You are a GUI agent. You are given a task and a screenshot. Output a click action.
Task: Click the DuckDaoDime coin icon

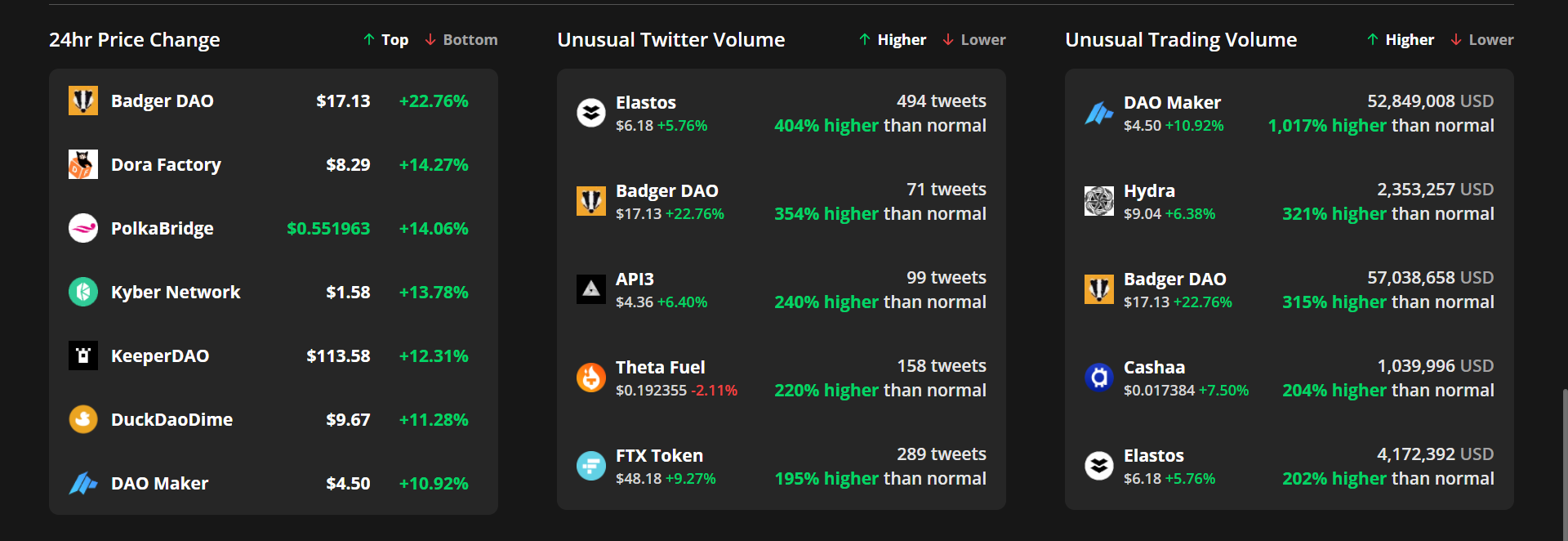(83, 419)
